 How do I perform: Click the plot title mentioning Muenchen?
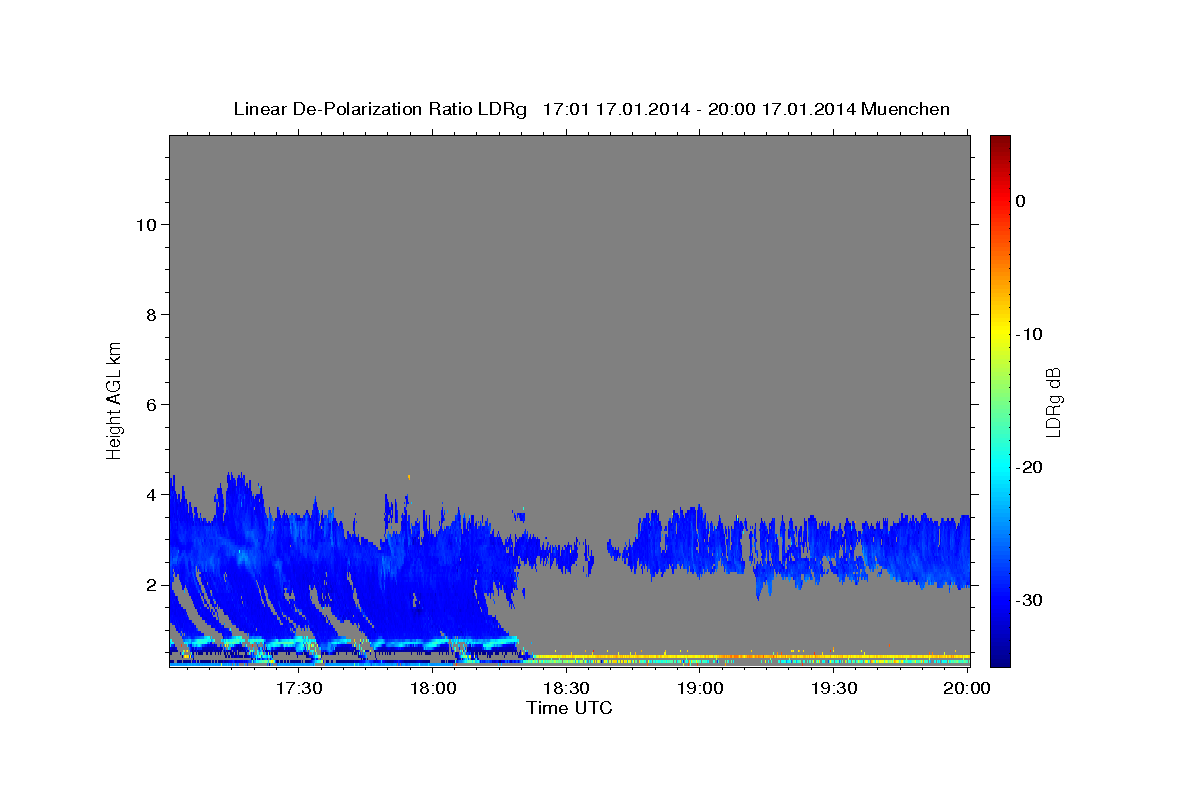[x=591, y=109]
